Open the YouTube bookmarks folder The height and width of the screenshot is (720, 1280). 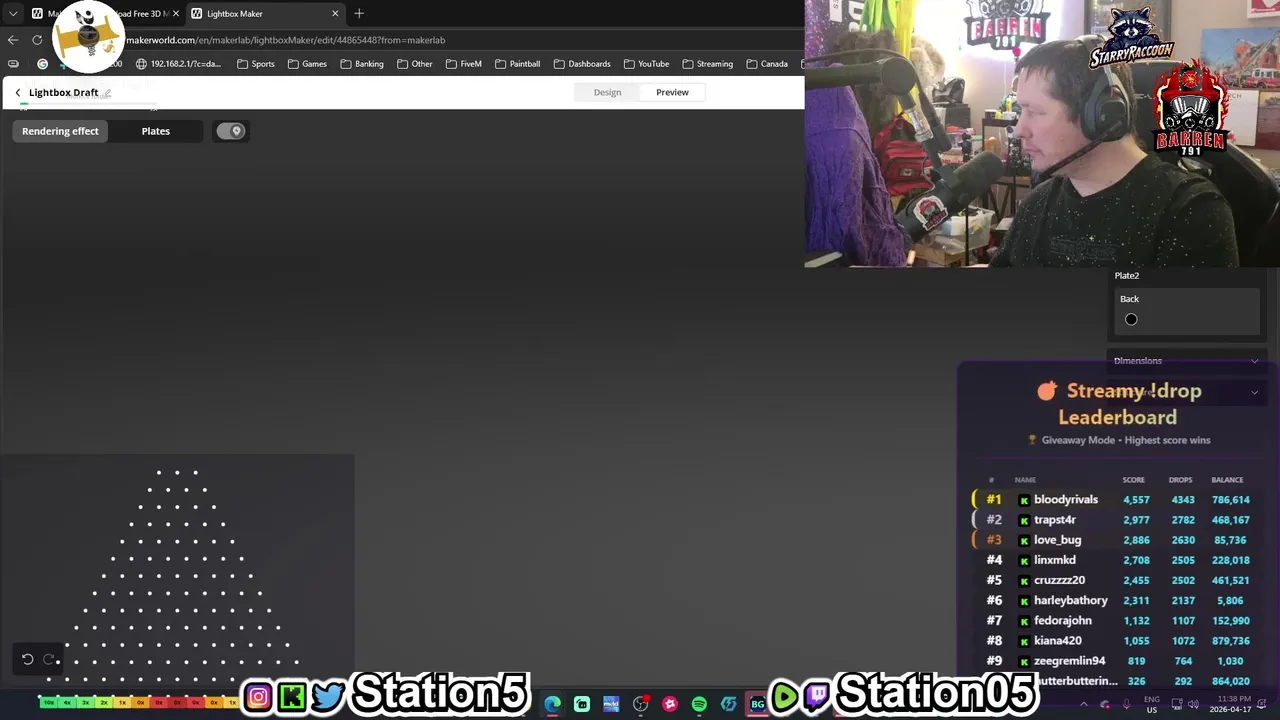pos(646,64)
